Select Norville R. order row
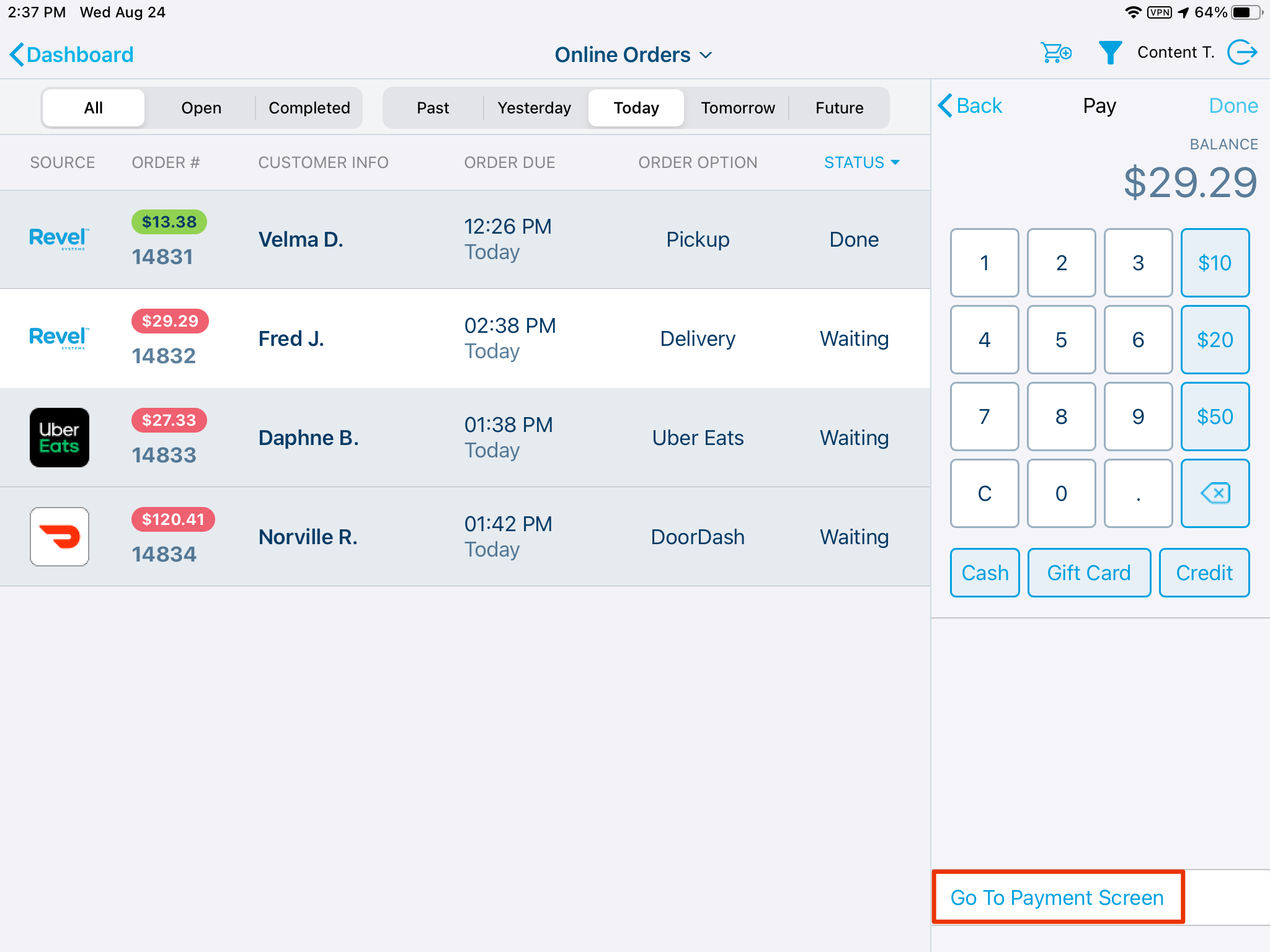The image size is (1270, 952). 465,537
